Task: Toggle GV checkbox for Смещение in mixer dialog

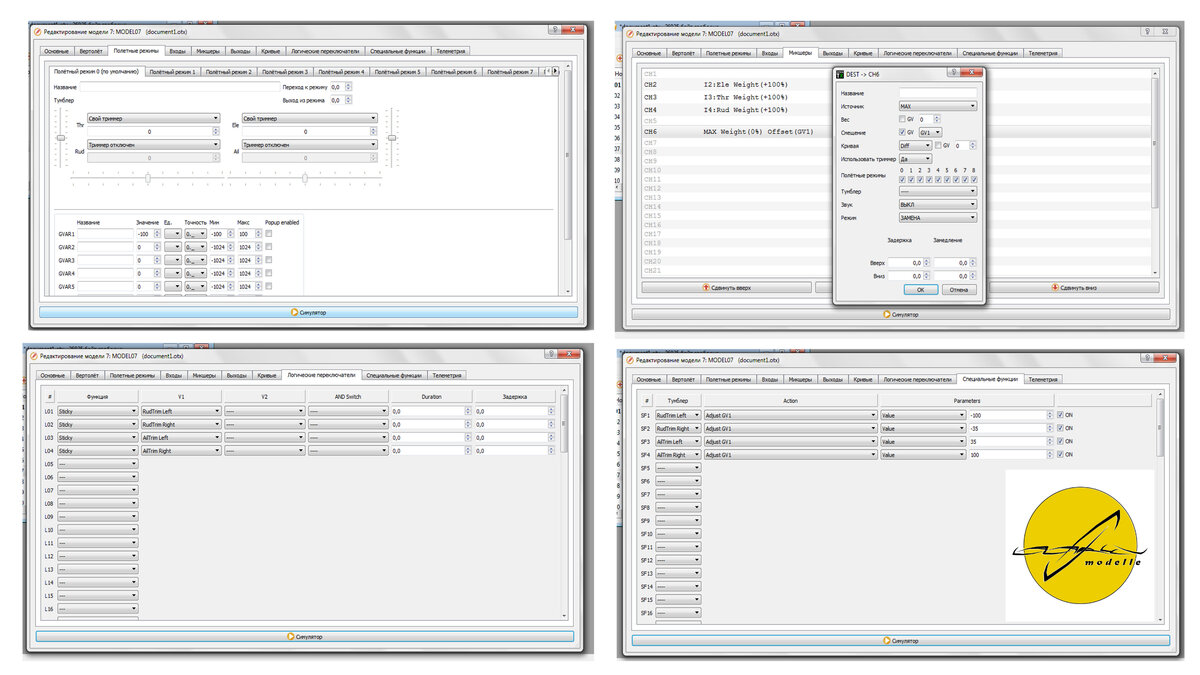Action: [x=902, y=132]
